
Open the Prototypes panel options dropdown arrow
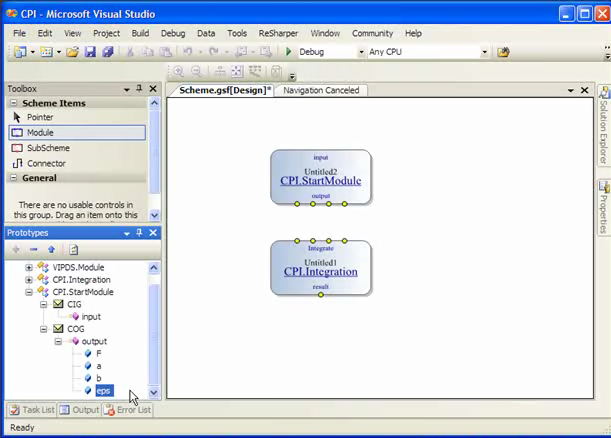(x=127, y=233)
